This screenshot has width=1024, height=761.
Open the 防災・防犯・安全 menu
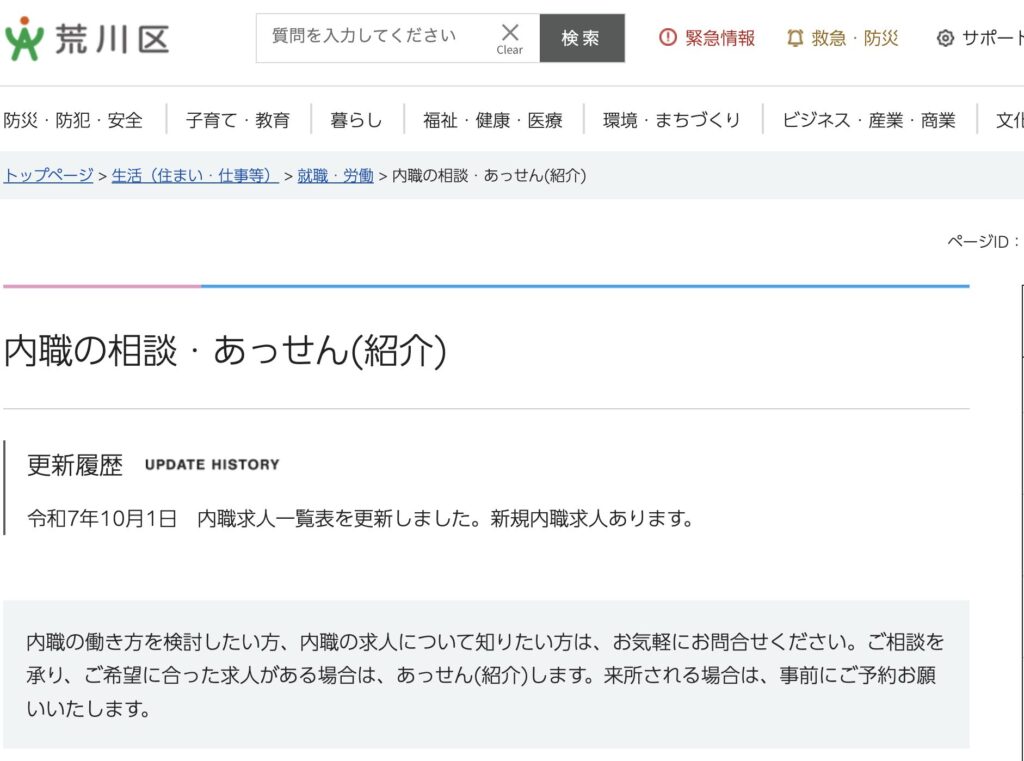pos(73,120)
